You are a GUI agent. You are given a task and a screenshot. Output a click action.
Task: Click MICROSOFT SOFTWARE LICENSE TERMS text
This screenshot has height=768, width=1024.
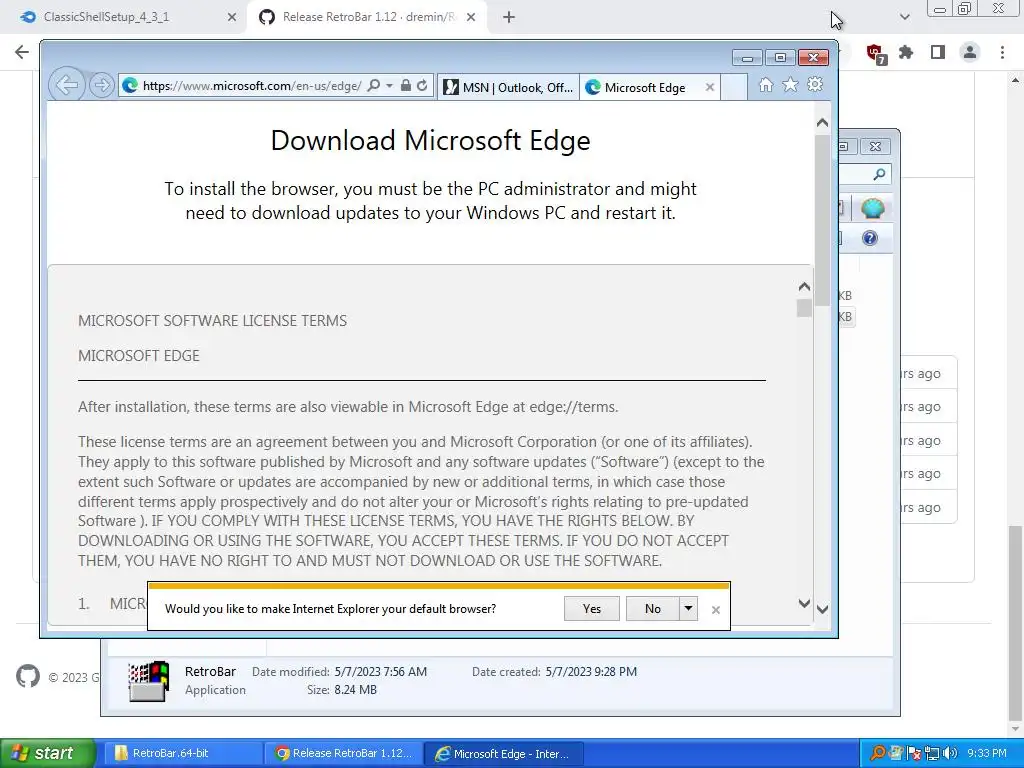[212, 321]
